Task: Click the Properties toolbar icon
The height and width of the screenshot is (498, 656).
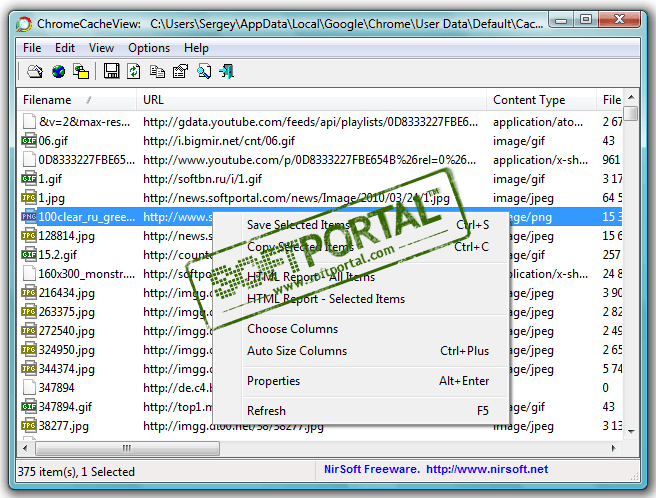Action: (x=181, y=72)
